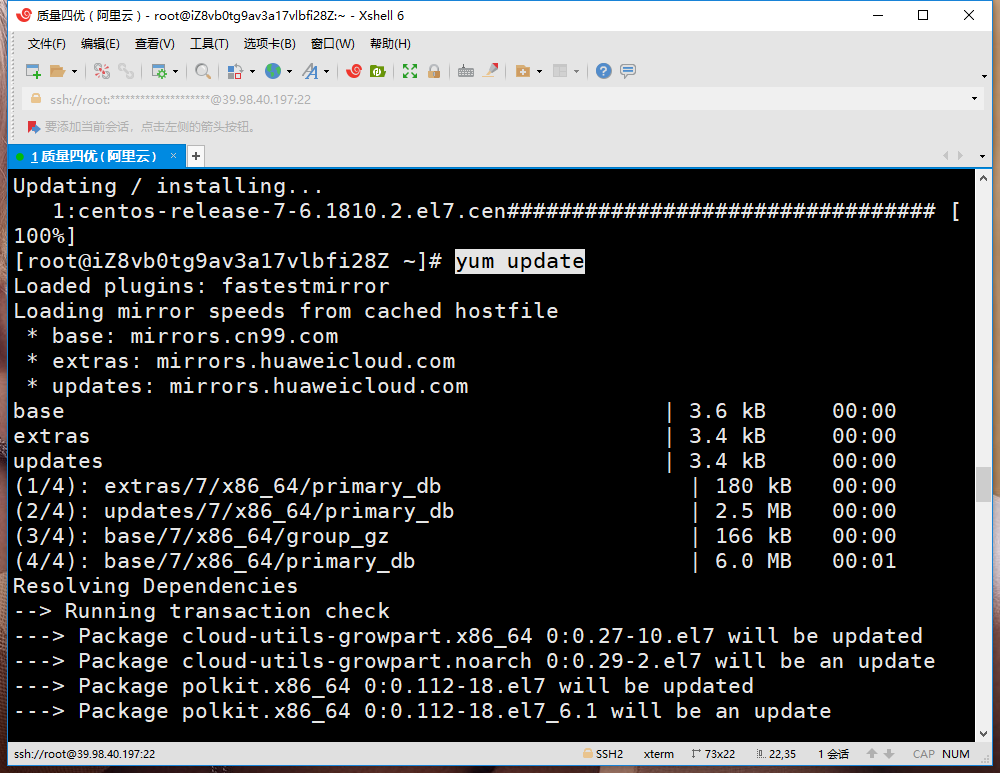Expand the globe encoding dropdown arrow

tap(289, 72)
